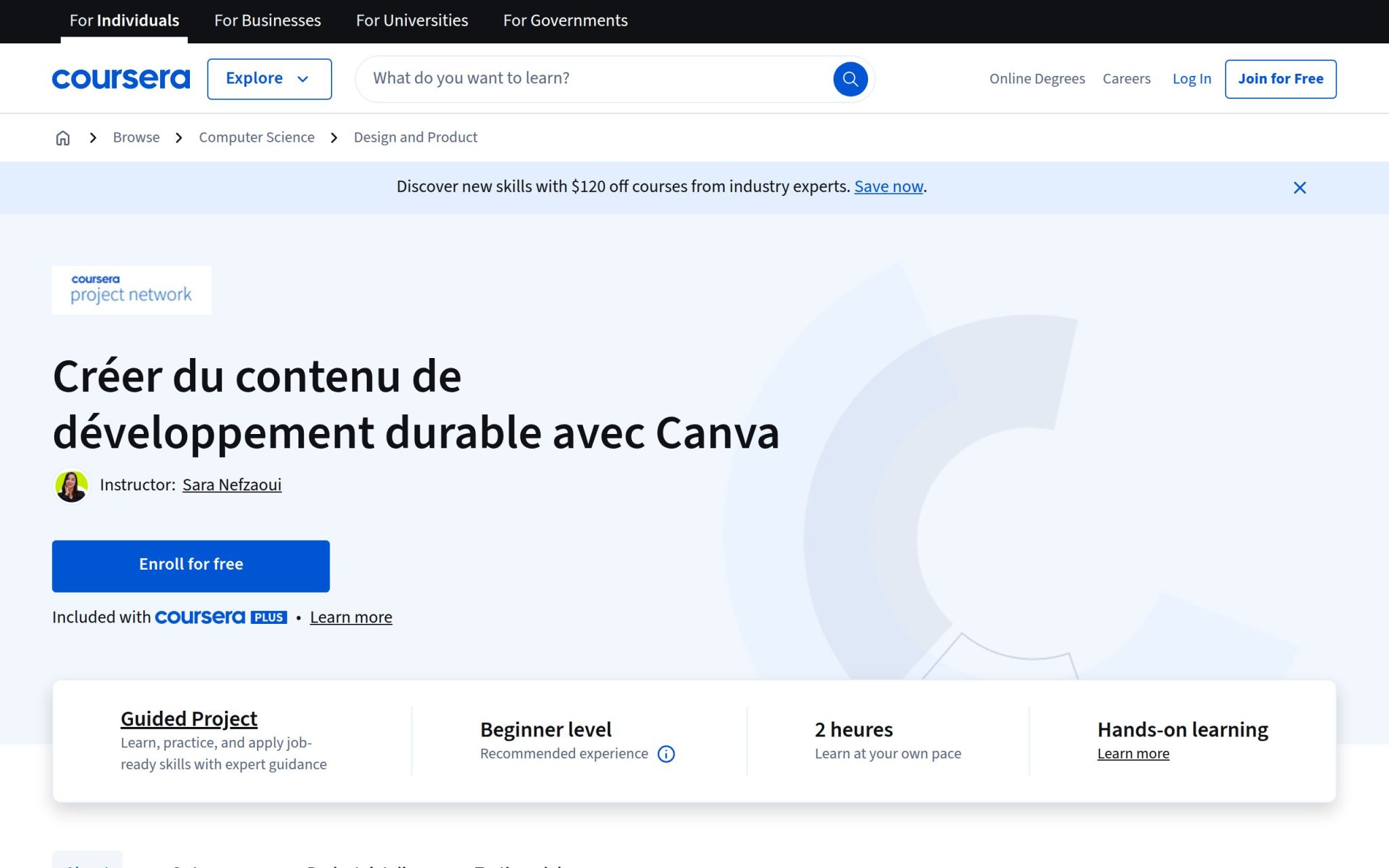The height and width of the screenshot is (868, 1389).
Task: Click the course title heading text
Action: point(416,404)
